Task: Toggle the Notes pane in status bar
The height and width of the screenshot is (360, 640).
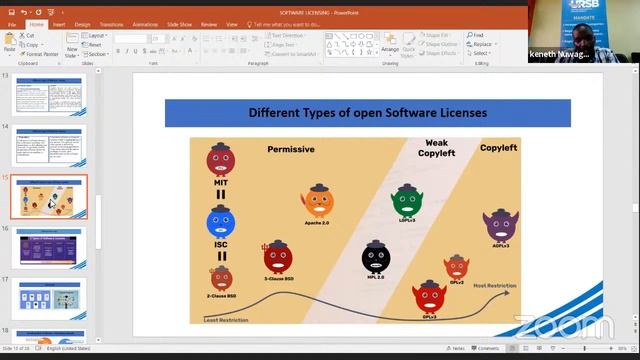Action: tap(456, 348)
